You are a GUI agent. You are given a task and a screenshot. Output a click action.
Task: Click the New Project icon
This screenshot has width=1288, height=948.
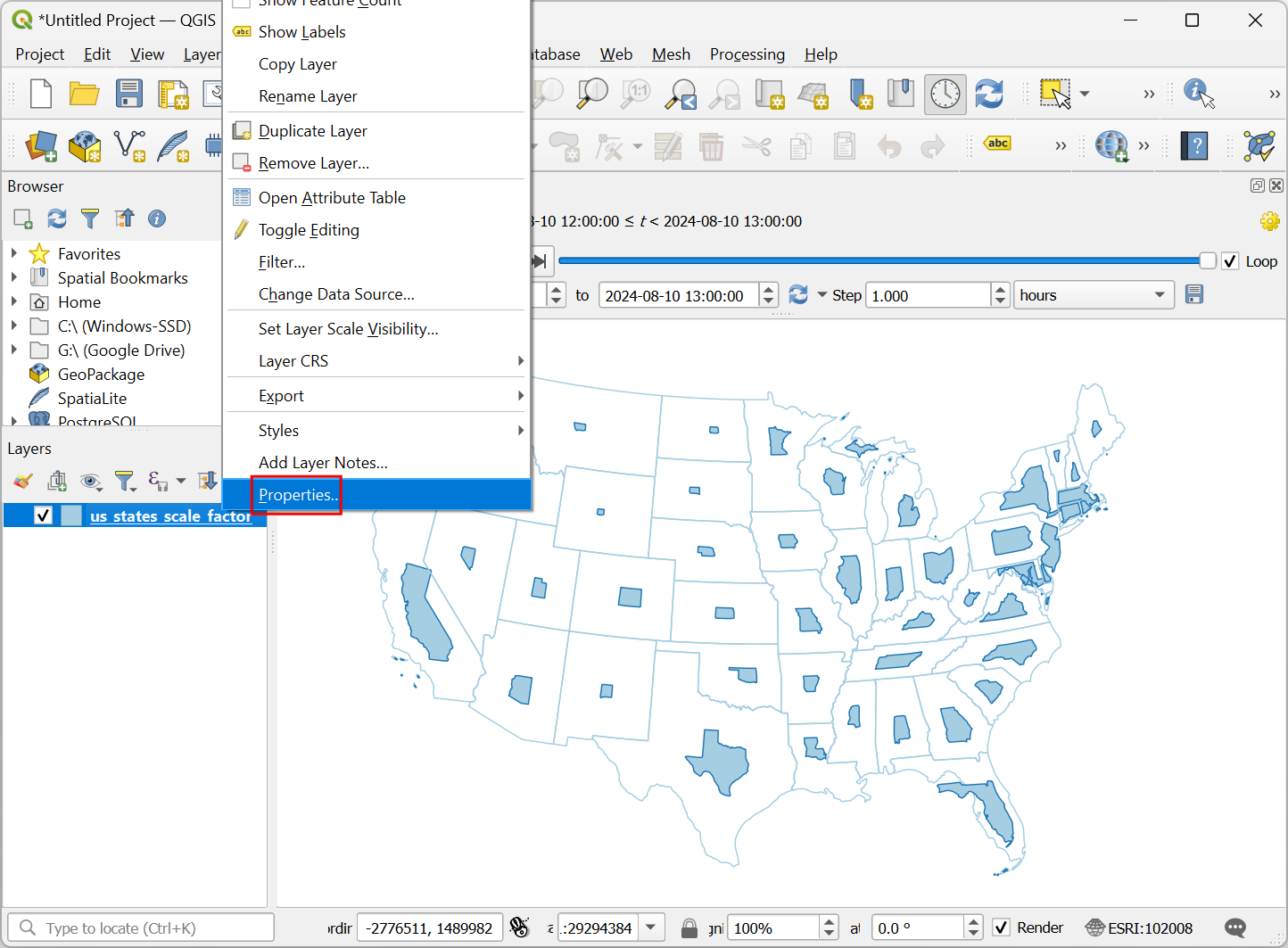click(x=41, y=94)
